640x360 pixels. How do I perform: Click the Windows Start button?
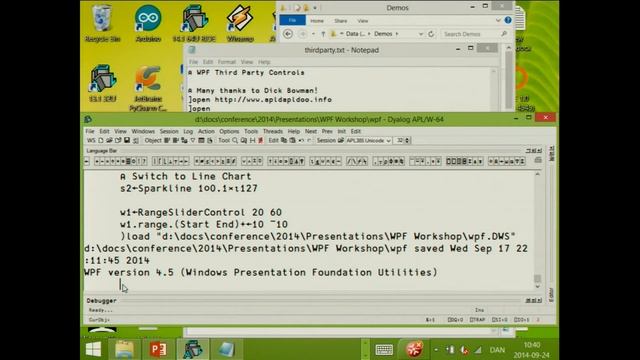point(93,349)
